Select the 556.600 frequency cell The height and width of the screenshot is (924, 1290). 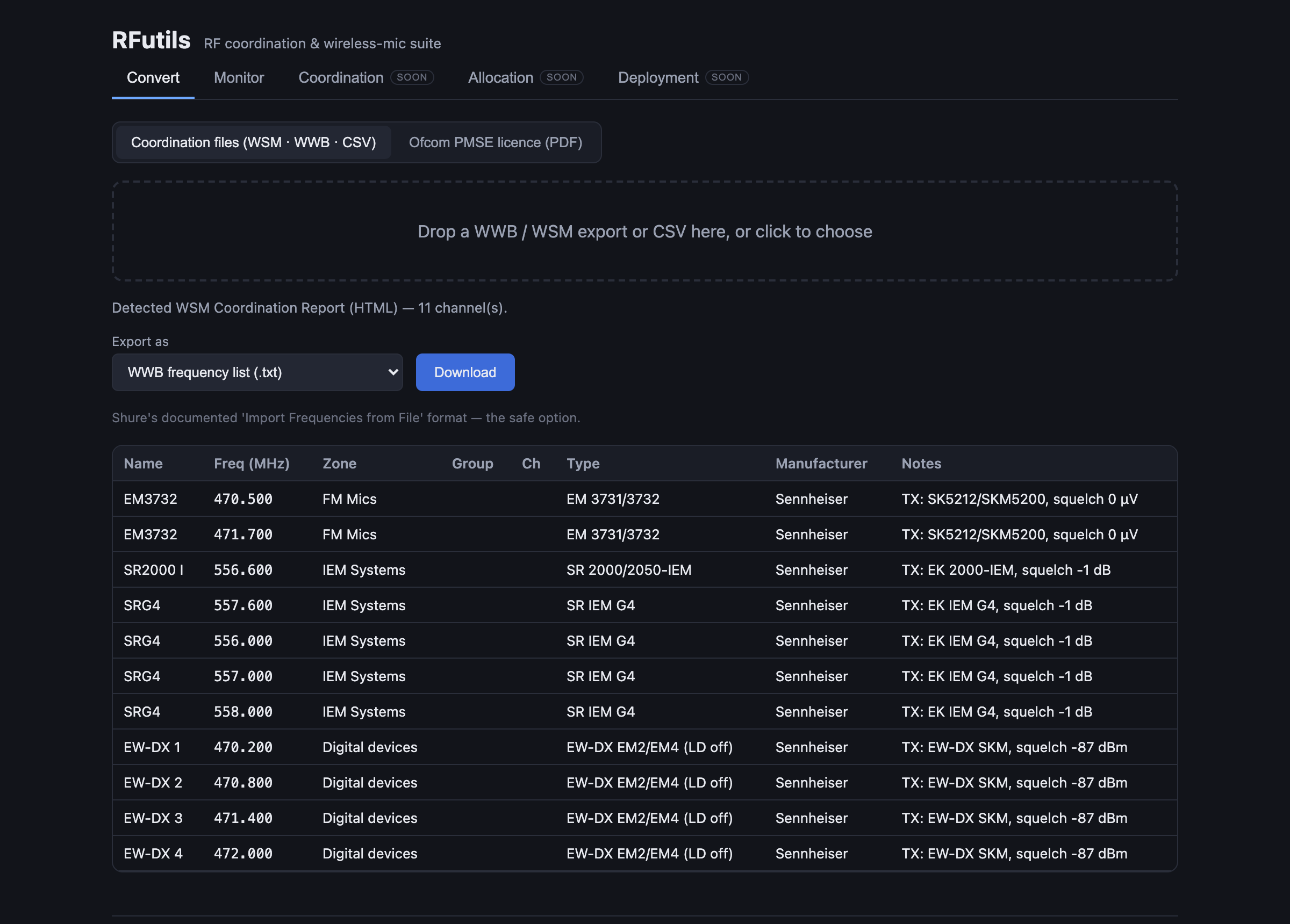coord(243,570)
